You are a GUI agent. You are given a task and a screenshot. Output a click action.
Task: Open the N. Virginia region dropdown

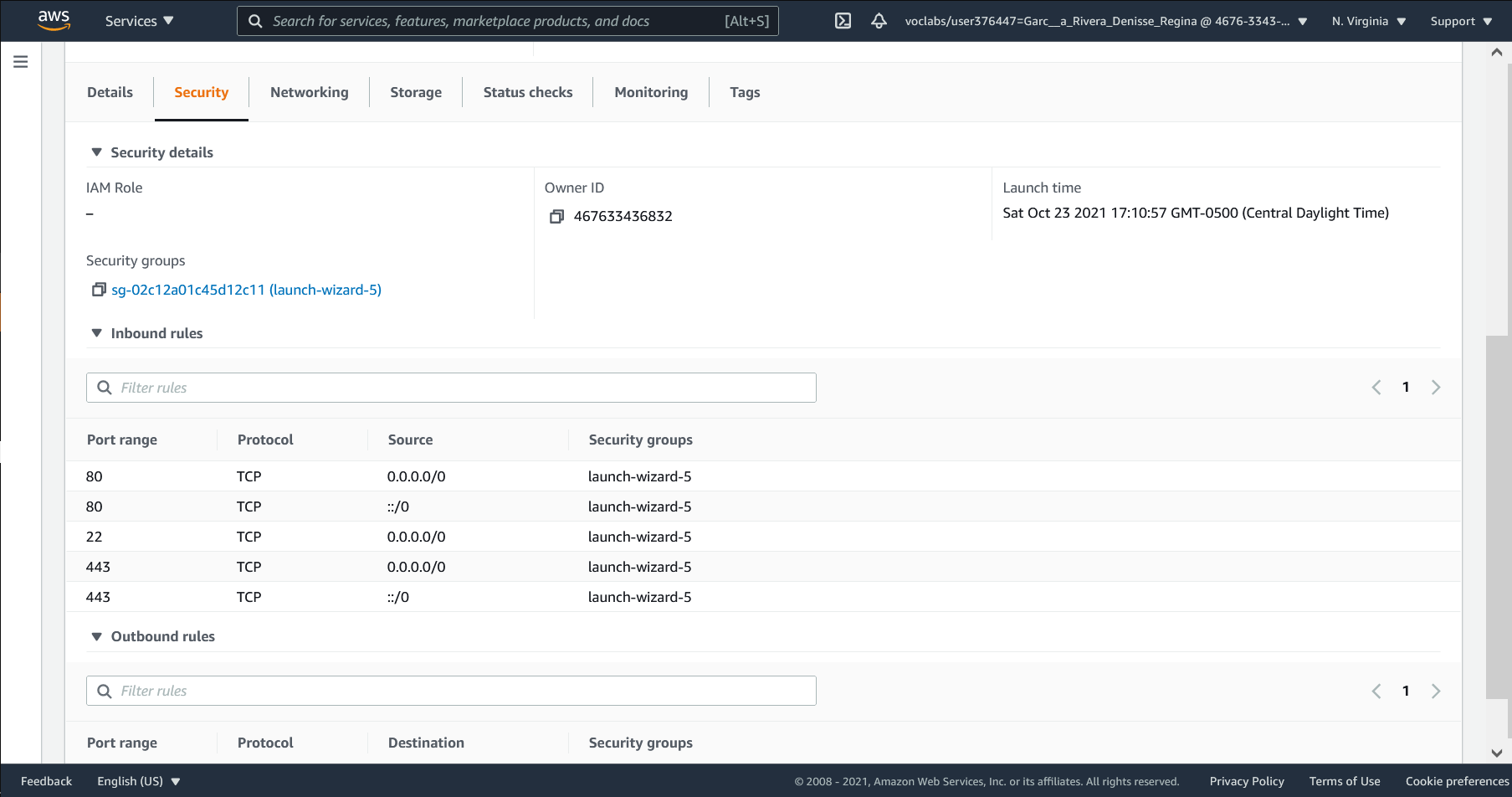tap(1367, 20)
